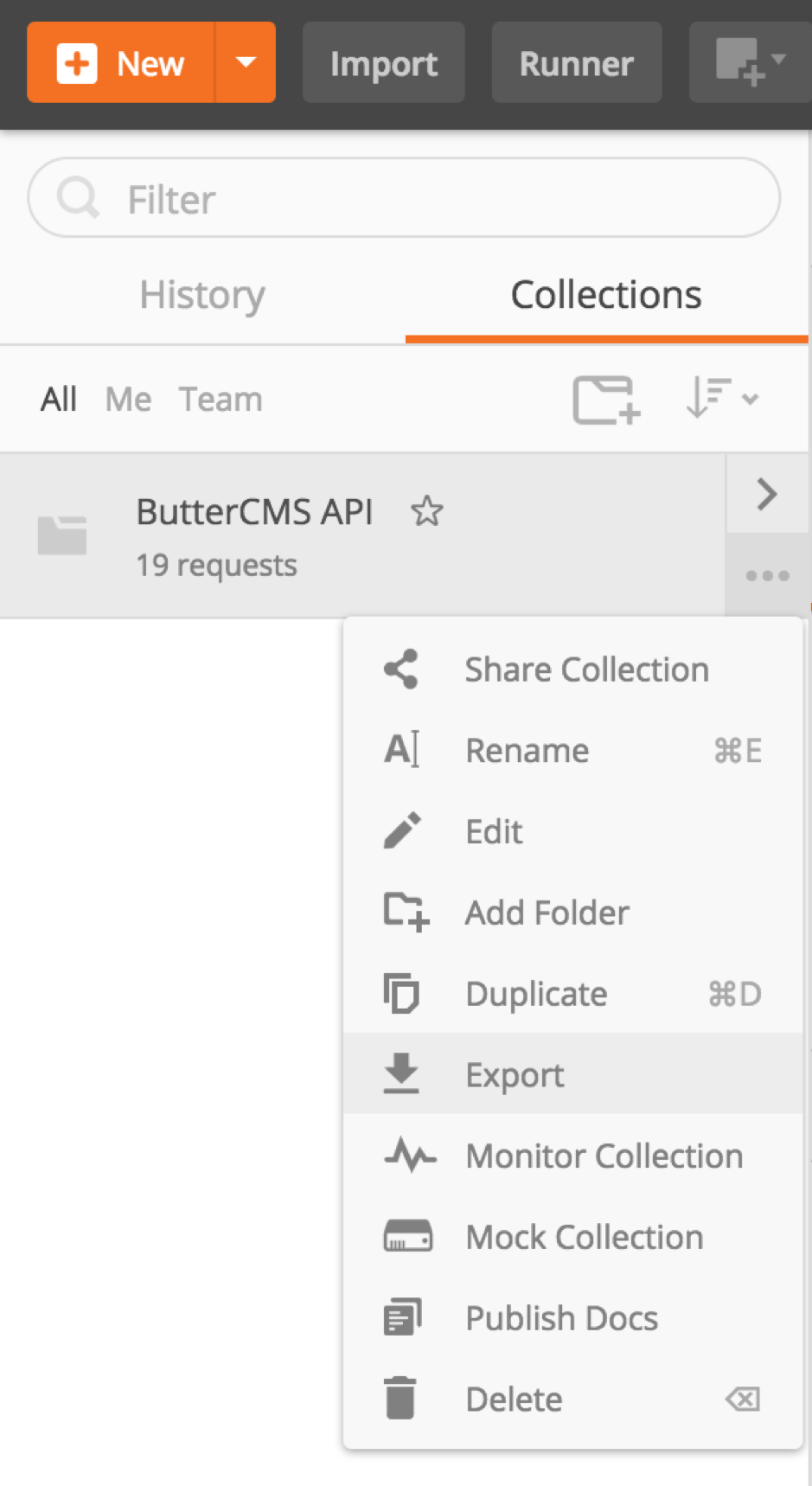Viewport: 812px width, 1486px height.
Task: Switch to the History tab
Action: coord(202,295)
